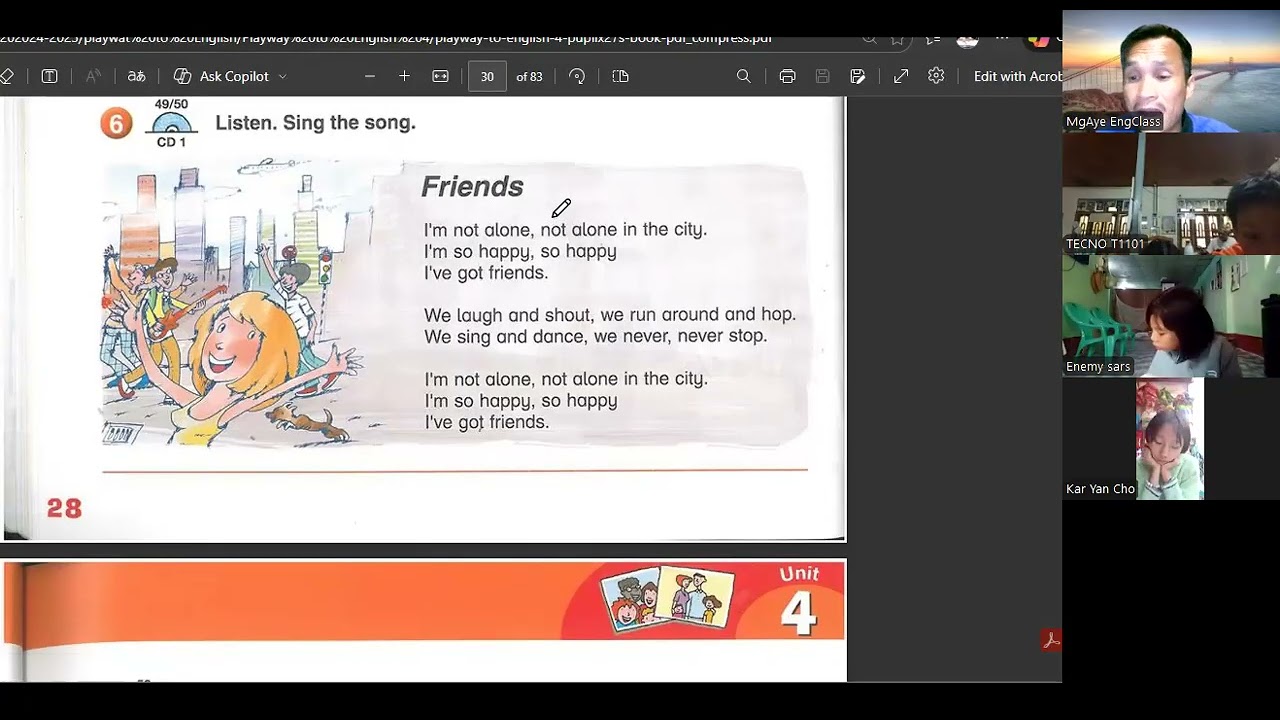Select TECNO T1101 participant video

tap(1171, 193)
